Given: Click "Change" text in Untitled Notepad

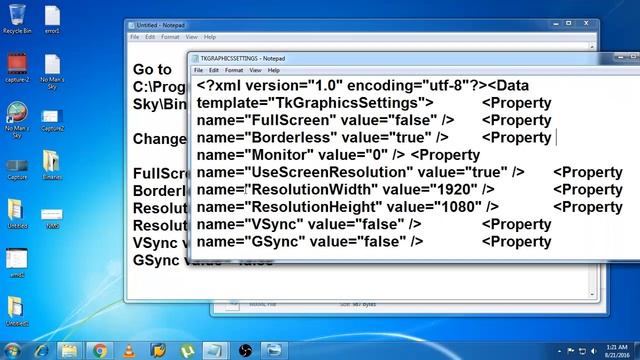Looking at the screenshot, I should coord(159,139).
